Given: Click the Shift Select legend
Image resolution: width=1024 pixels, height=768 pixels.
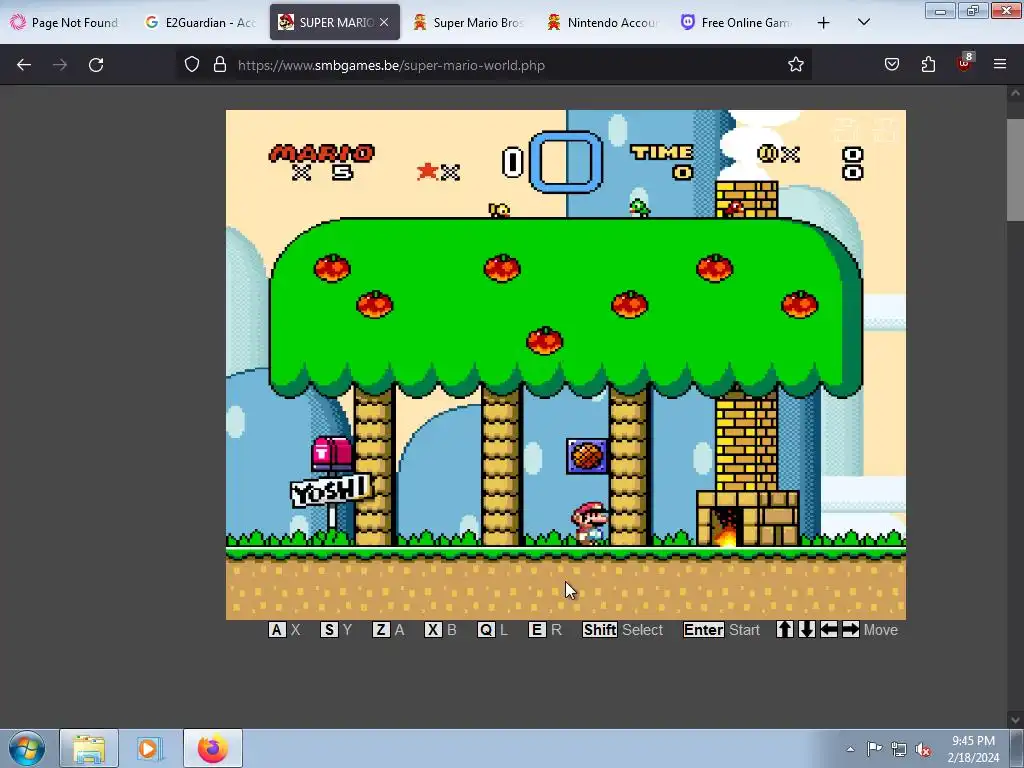Looking at the screenshot, I should point(622,630).
